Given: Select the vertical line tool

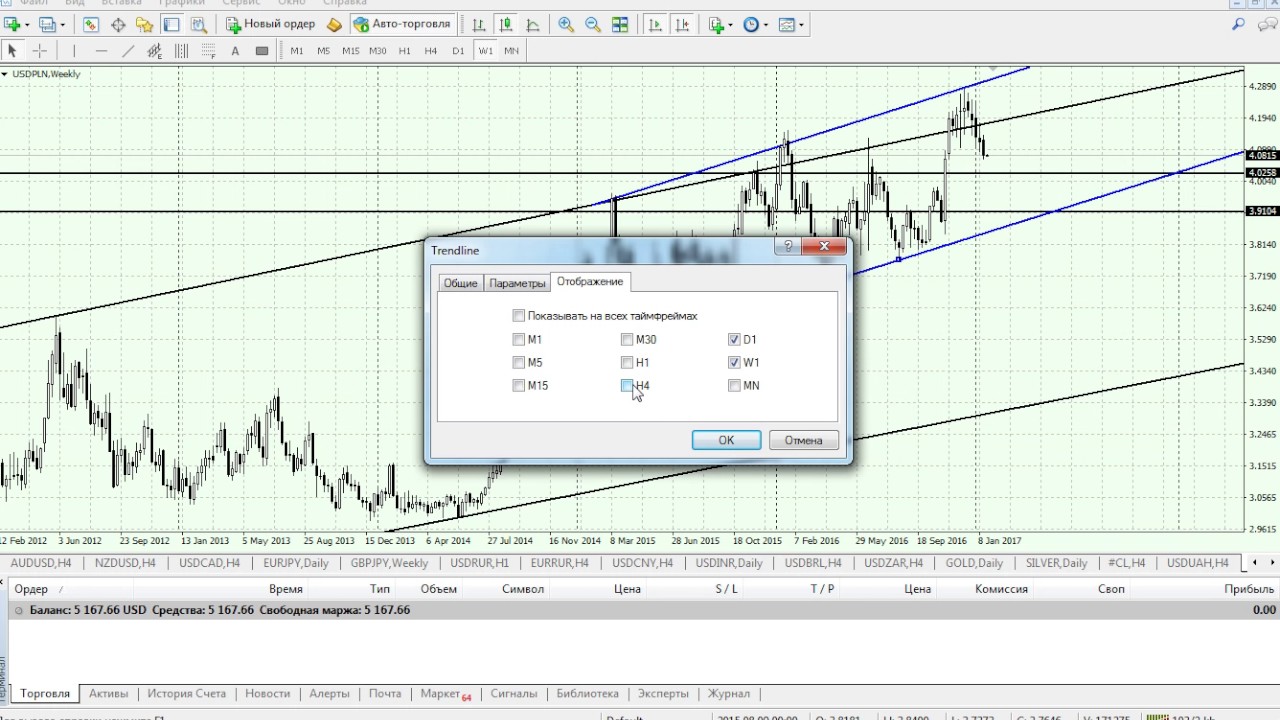Looking at the screenshot, I should (73, 50).
